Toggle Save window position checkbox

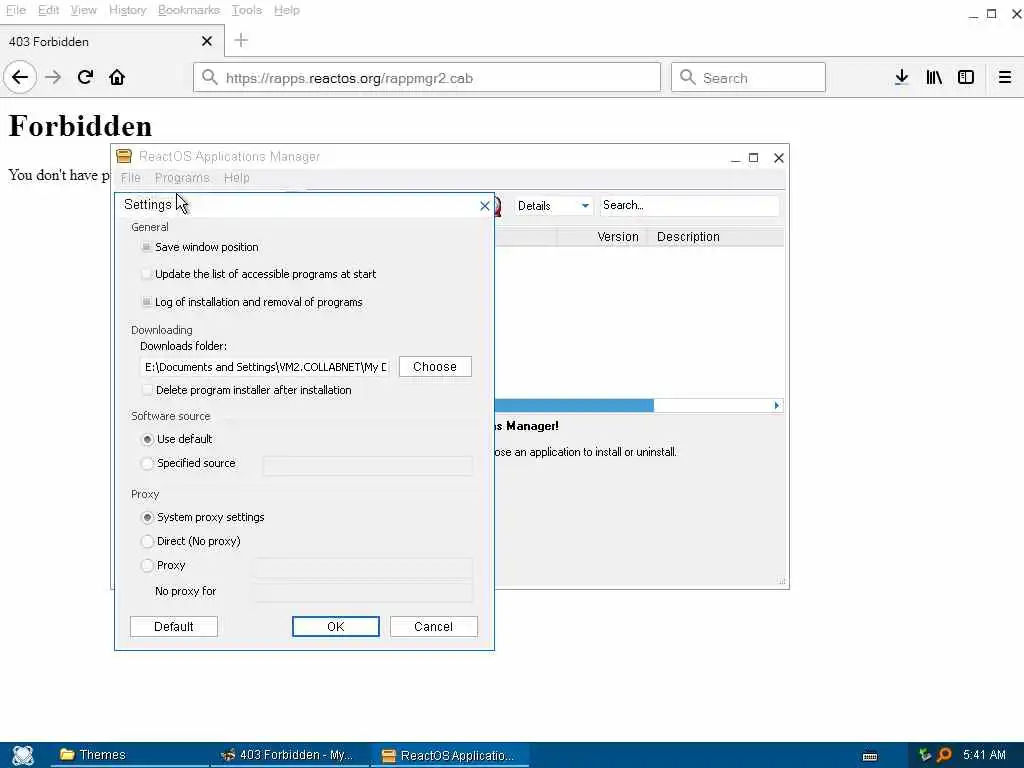[x=146, y=247]
